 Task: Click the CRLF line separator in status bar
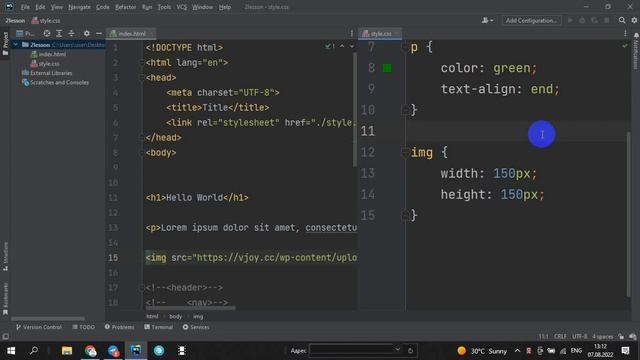click(560, 337)
